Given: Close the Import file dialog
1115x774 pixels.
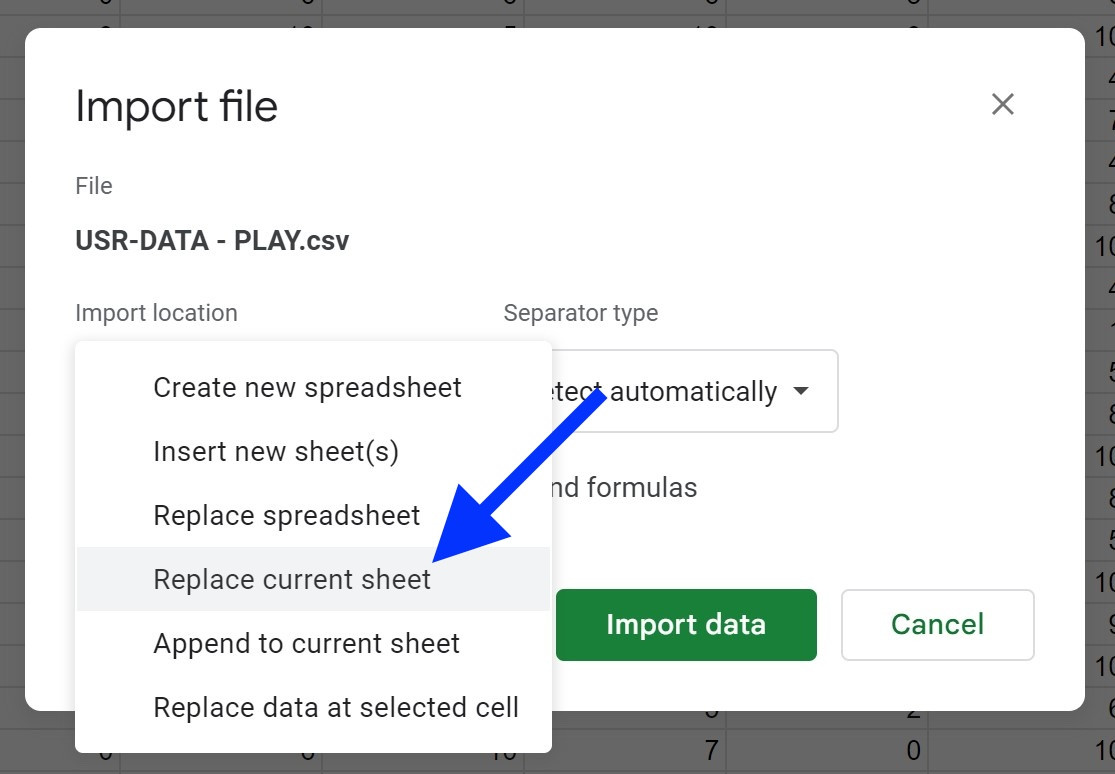Looking at the screenshot, I should tap(1002, 104).
